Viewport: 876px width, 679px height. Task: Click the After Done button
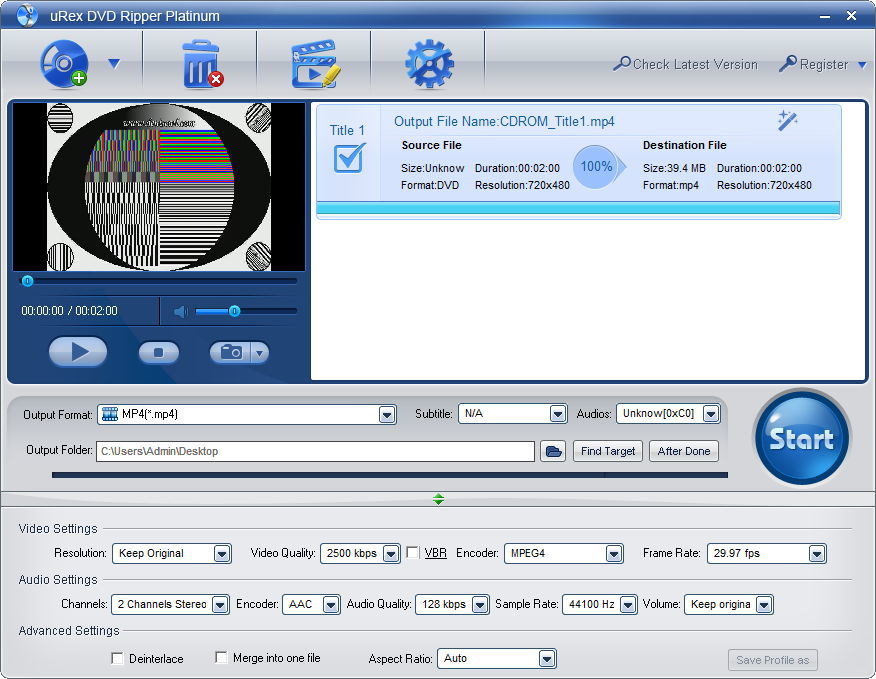684,451
